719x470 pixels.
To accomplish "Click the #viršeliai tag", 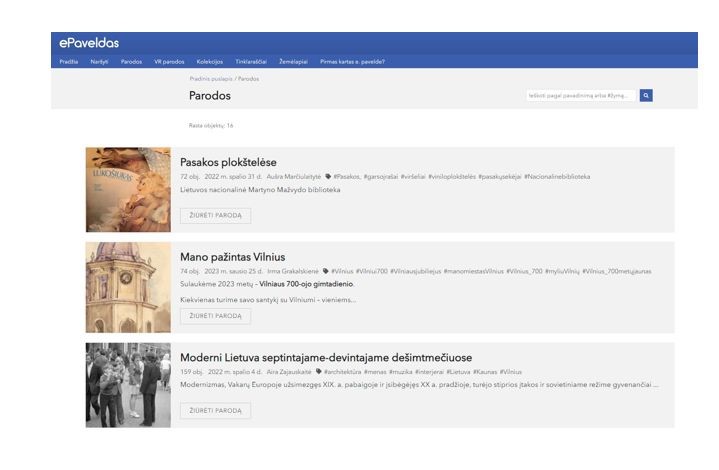I will coord(413,177).
